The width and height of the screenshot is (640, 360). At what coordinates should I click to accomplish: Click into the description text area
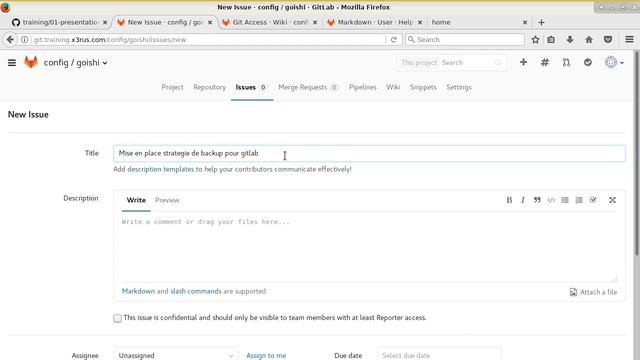point(369,248)
